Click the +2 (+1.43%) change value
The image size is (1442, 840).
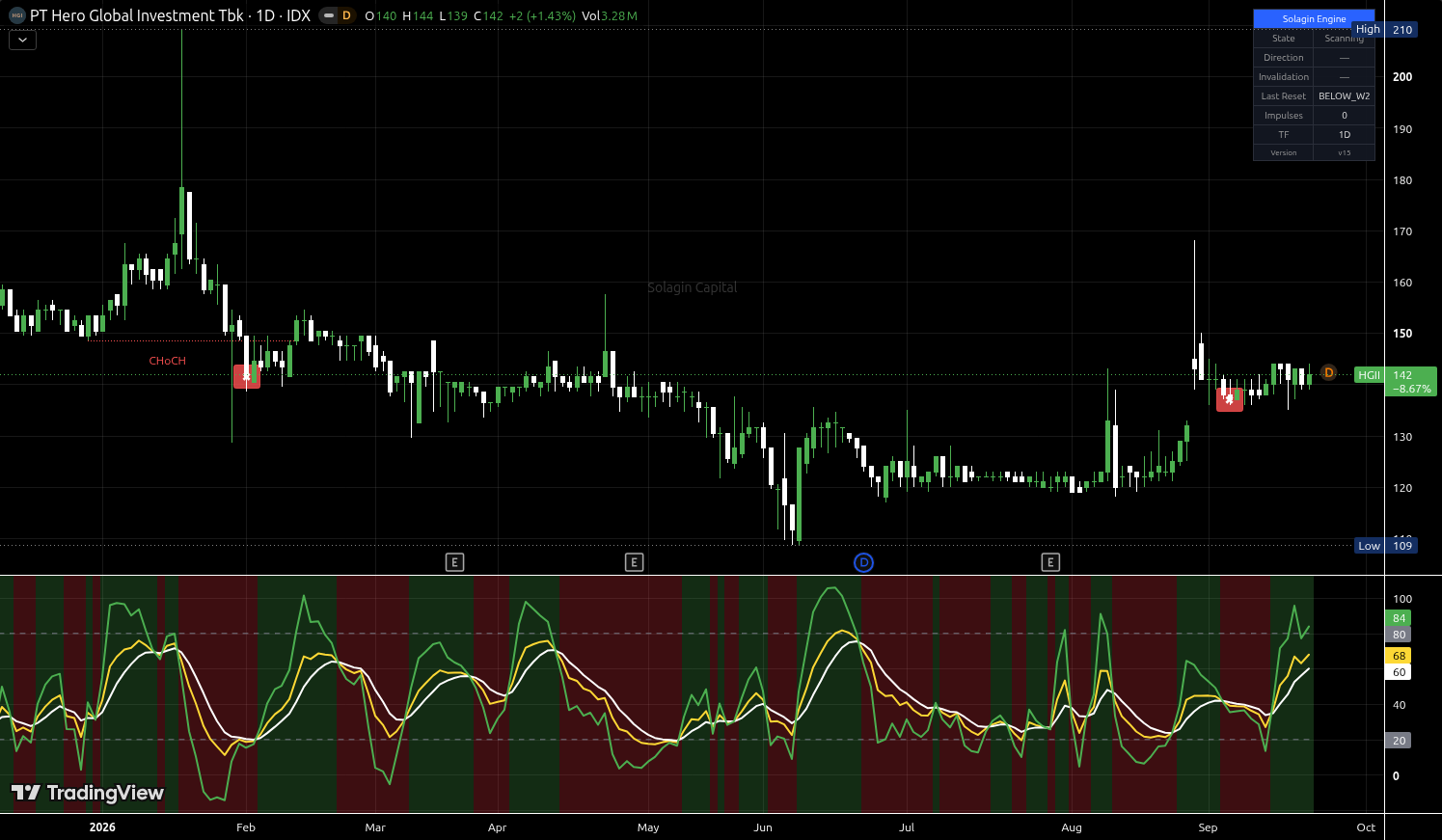pos(543,15)
